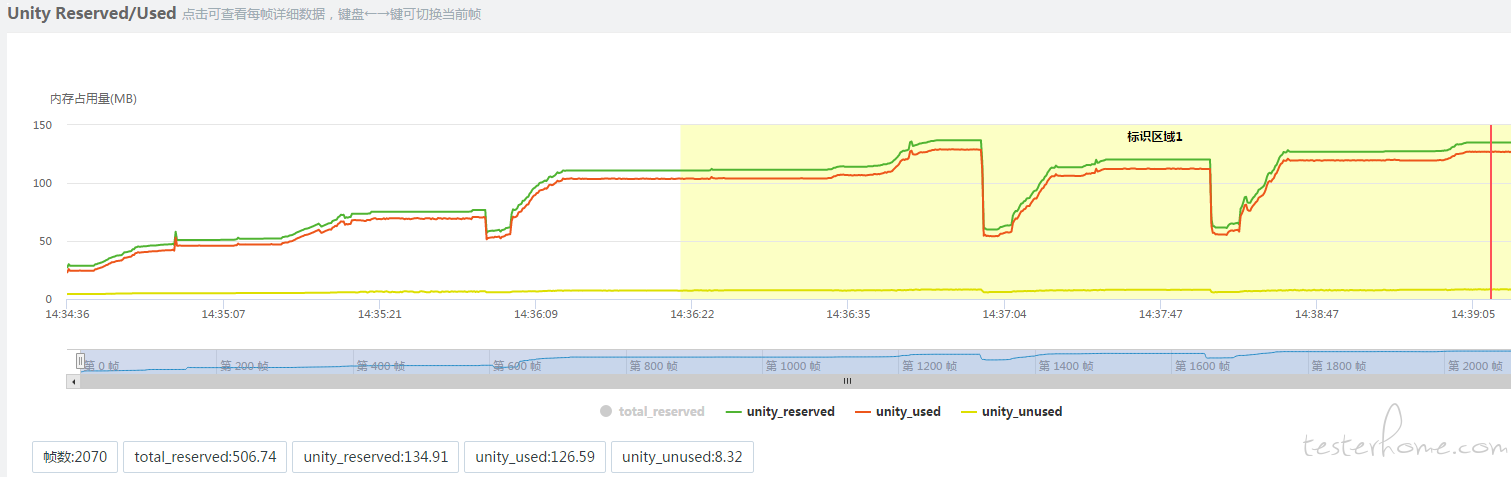
Task: Click the horizontal scrollbar grip below the navigator
Action: coord(847,381)
